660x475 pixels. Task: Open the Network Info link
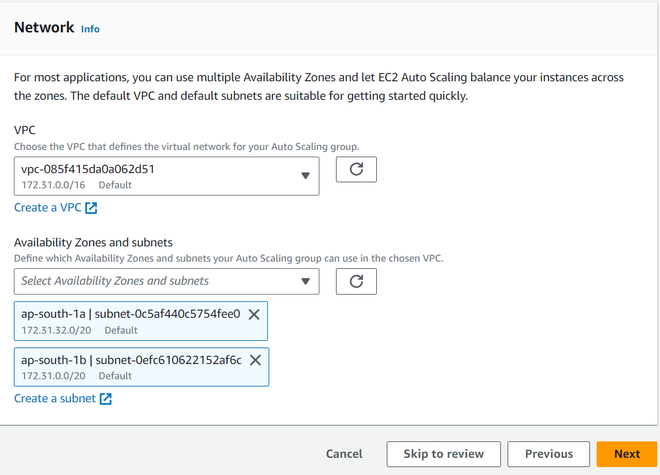[x=90, y=29]
